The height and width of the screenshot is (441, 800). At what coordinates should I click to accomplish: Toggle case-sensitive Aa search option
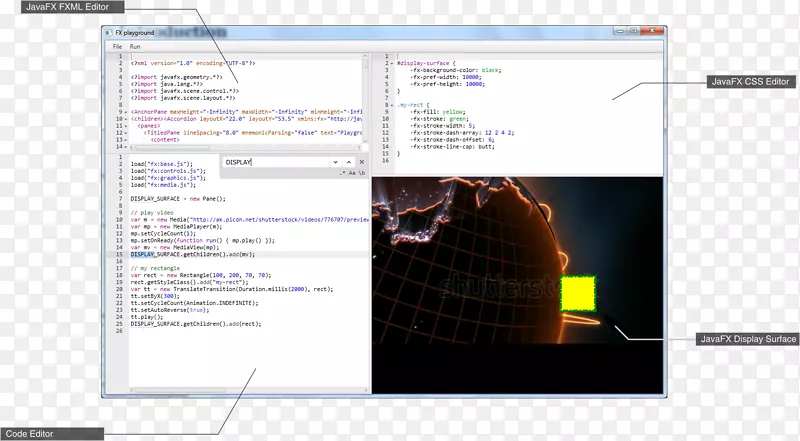tap(352, 173)
